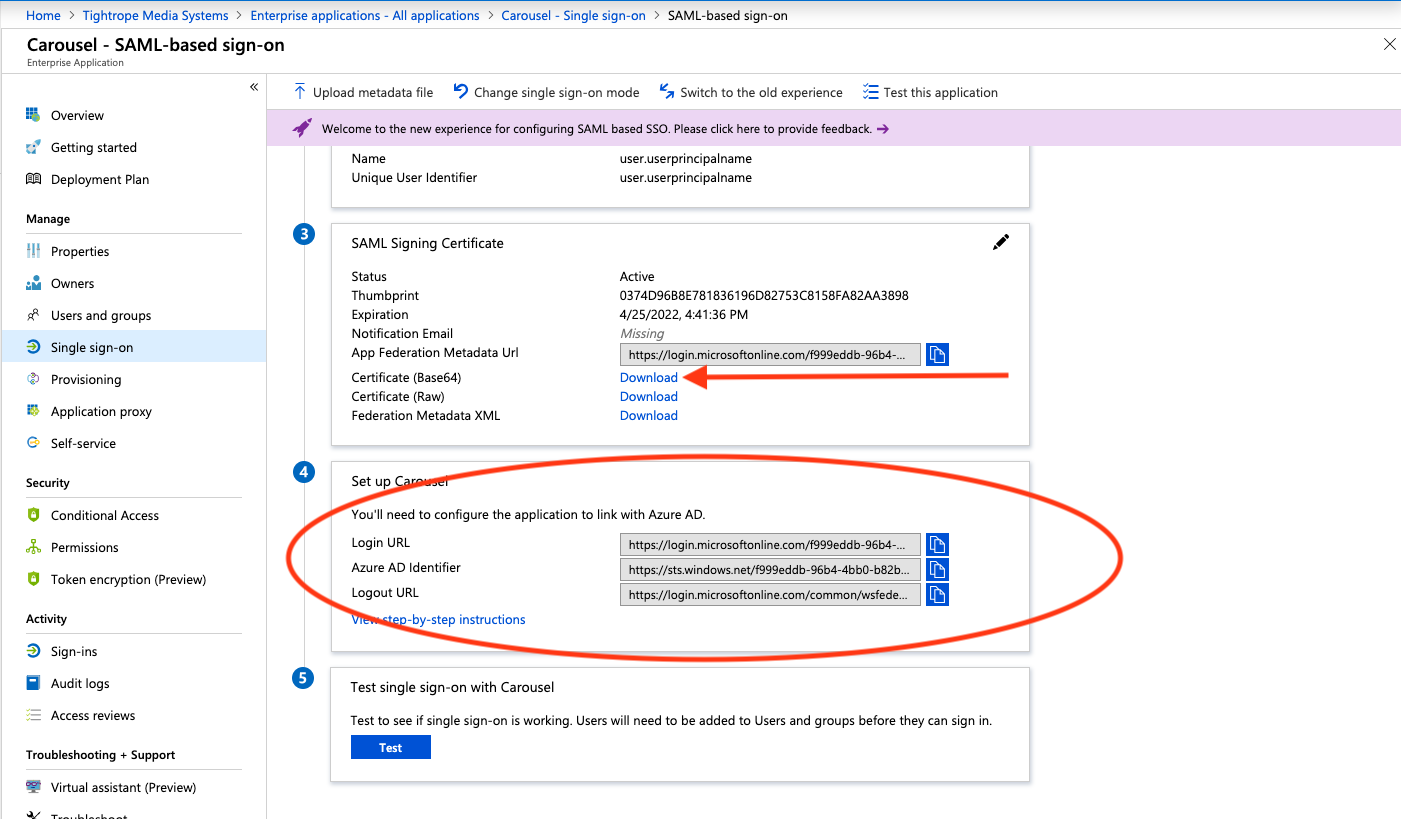Click the Conditional Access shield icon
The image size is (1401, 819).
(x=33, y=515)
